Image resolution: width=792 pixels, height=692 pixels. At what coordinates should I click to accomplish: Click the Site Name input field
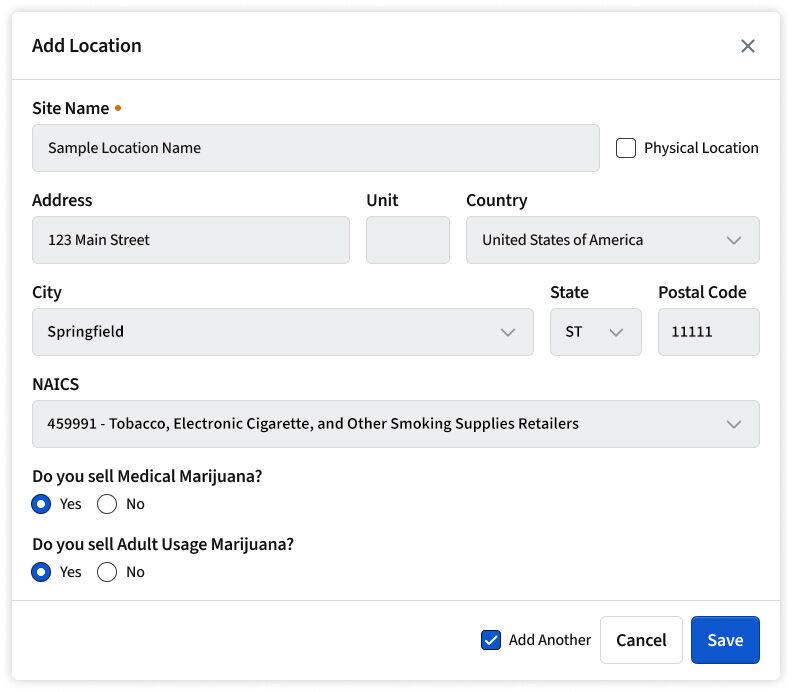tap(316, 148)
